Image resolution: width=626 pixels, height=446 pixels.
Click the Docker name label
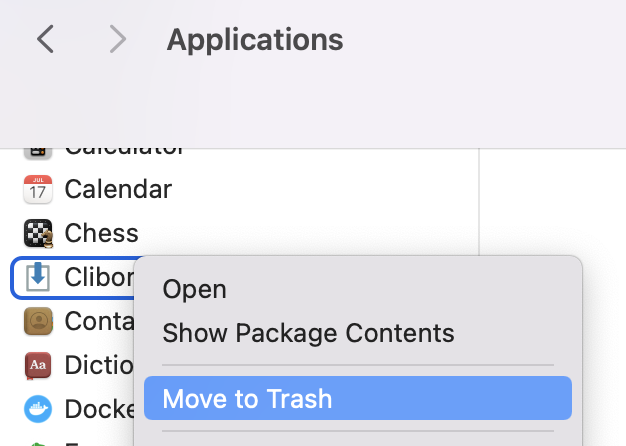pos(99,409)
